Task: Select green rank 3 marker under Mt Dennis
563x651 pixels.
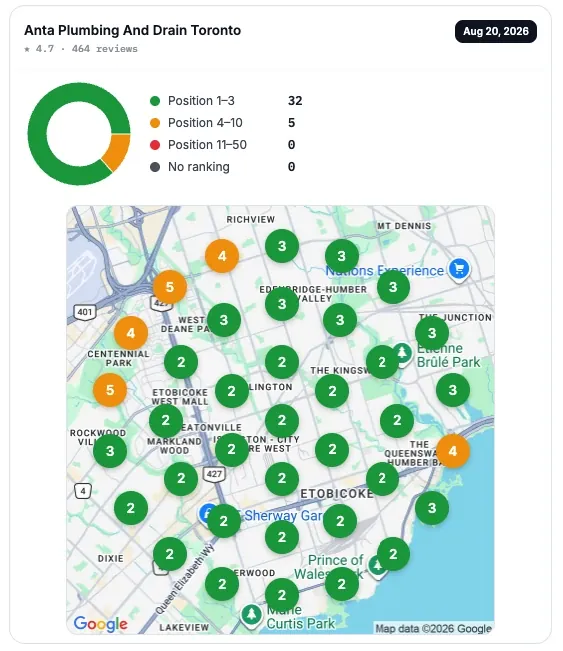Action: pos(342,256)
